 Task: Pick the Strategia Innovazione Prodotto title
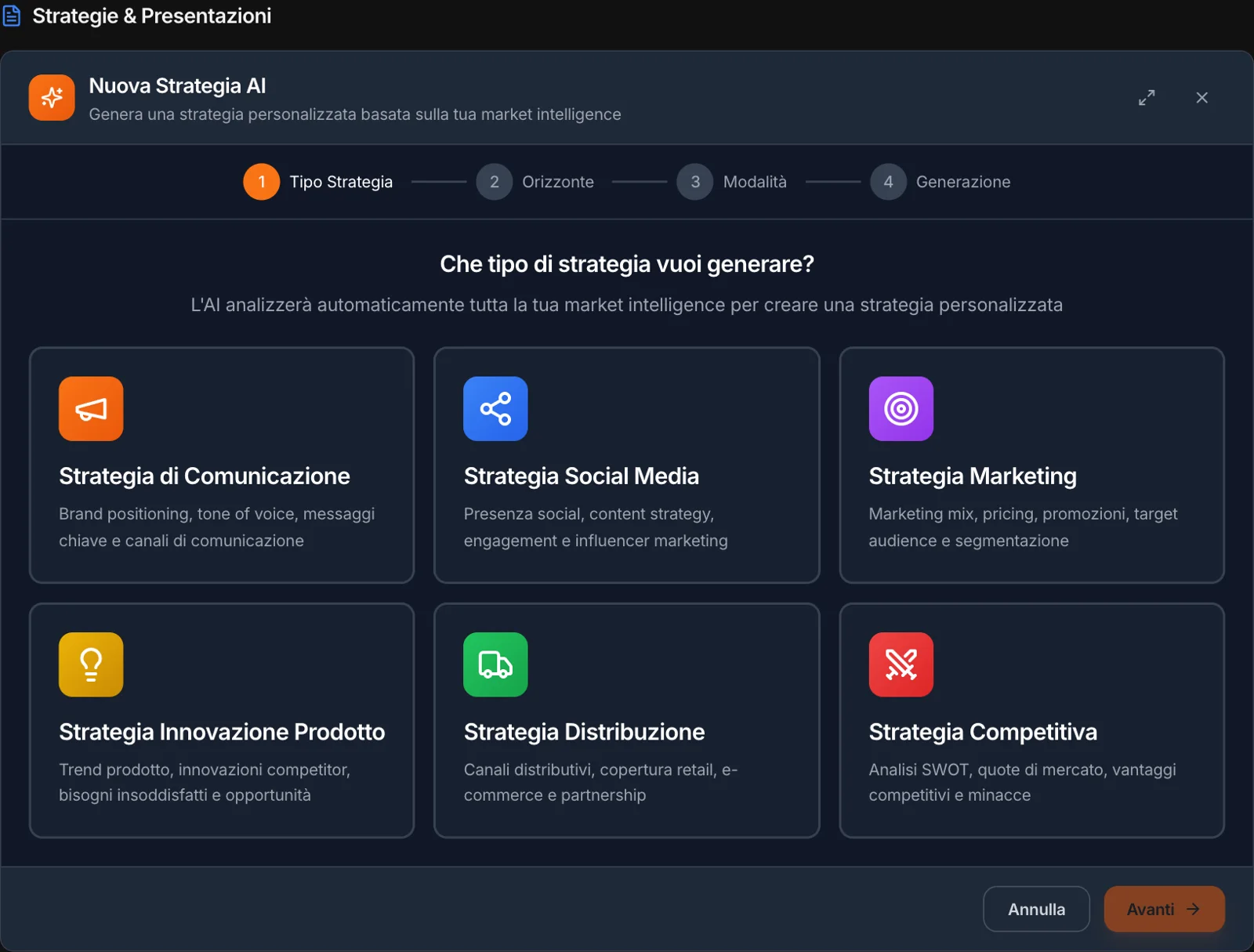tap(222, 731)
